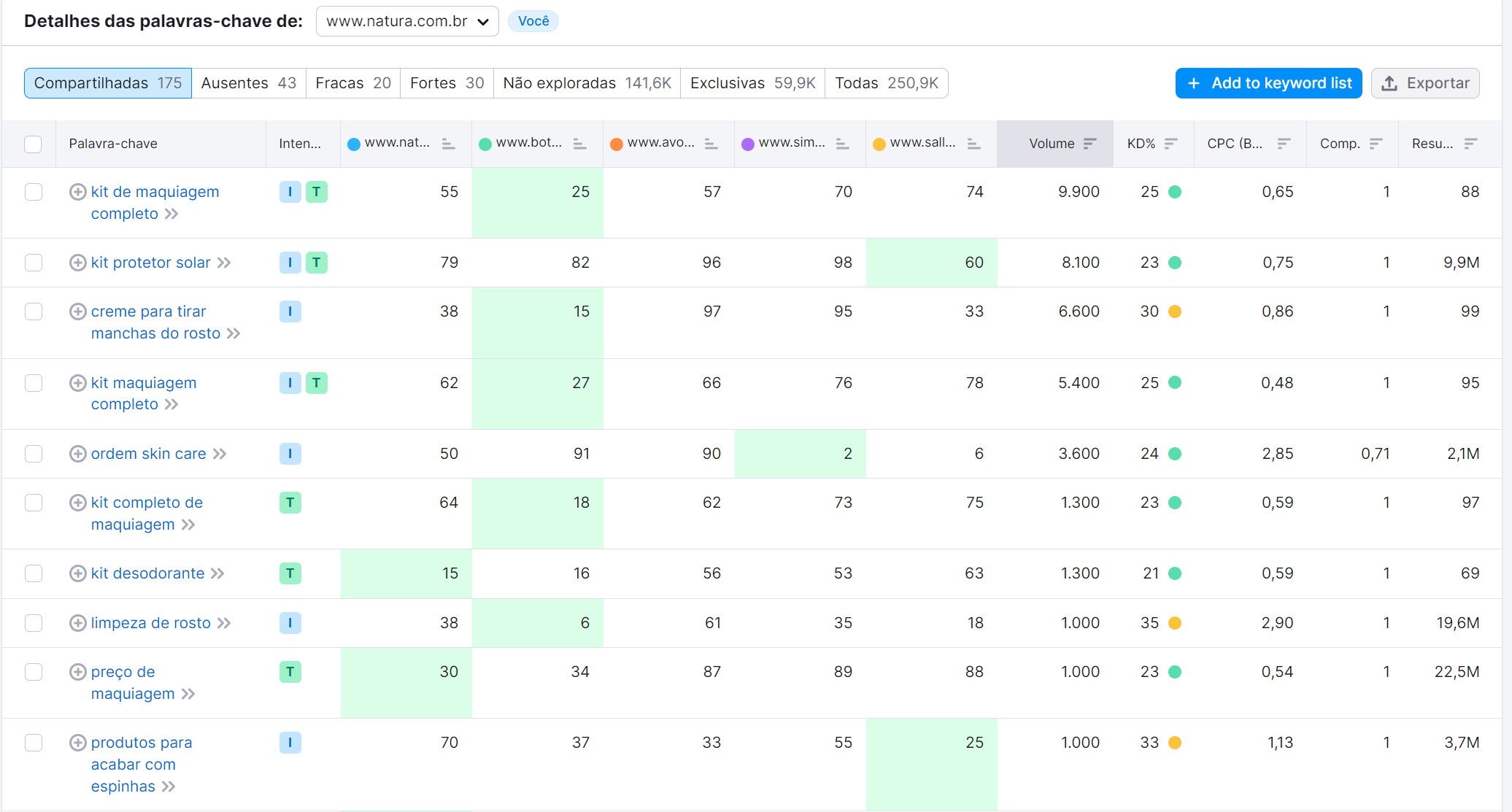This screenshot has height=812, width=1512.
Task: Click the Exportar upload icon
Action: click(x=1390, y=83)
